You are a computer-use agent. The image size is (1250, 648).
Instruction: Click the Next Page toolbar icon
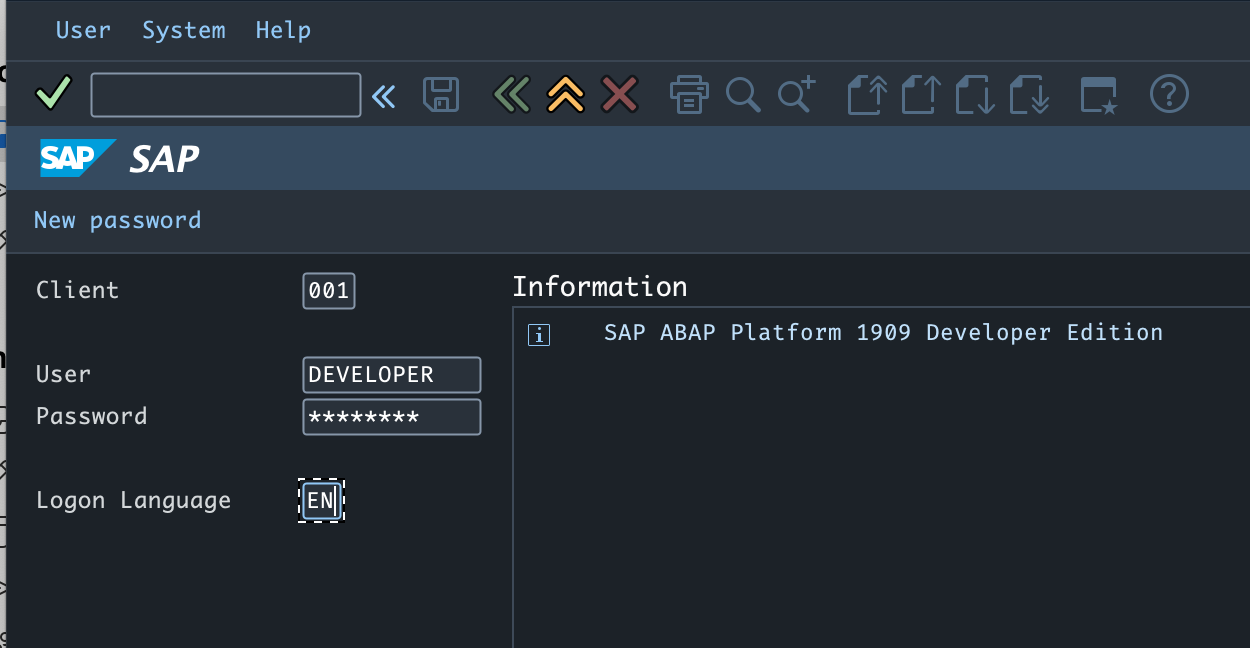(x=974, y=94)
